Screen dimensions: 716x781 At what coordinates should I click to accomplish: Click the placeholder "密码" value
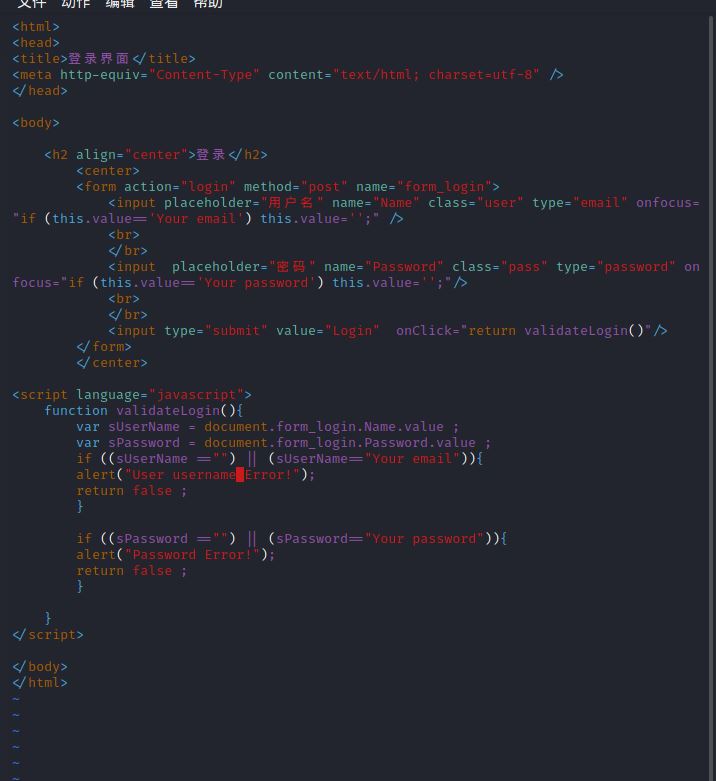coord(292,266)
